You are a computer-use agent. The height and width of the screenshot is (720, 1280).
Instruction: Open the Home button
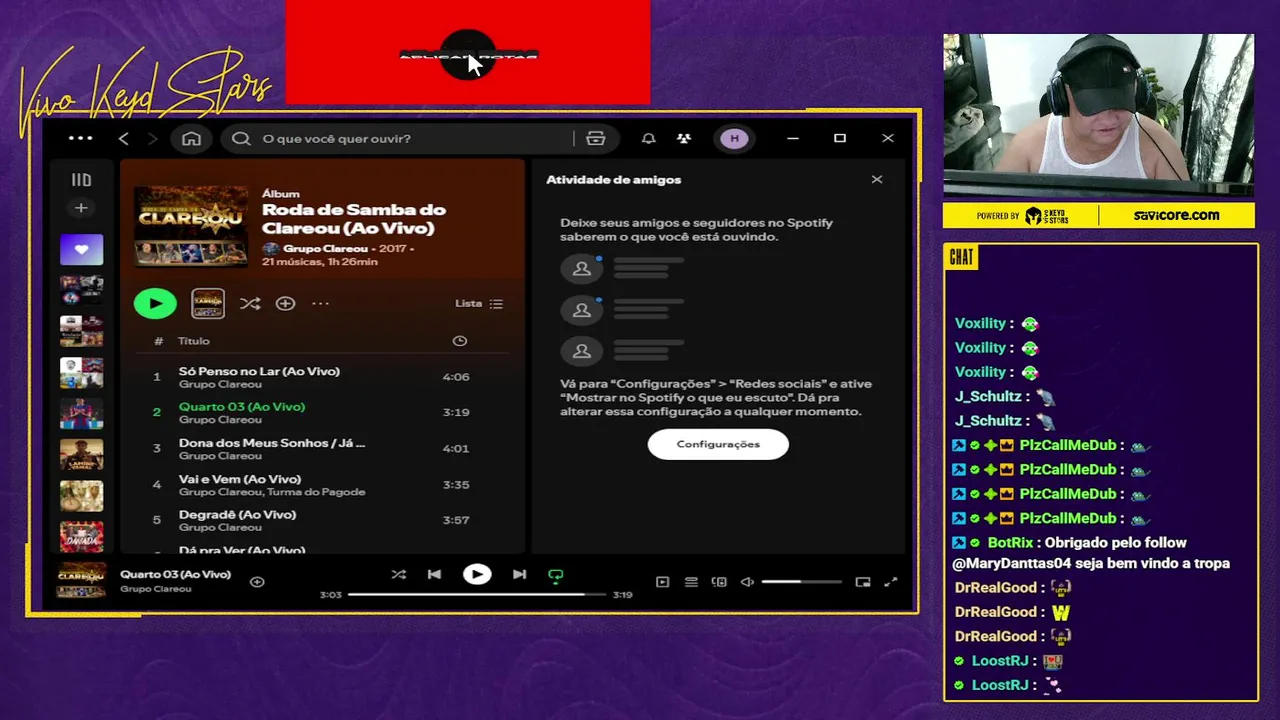coord(191,138)
